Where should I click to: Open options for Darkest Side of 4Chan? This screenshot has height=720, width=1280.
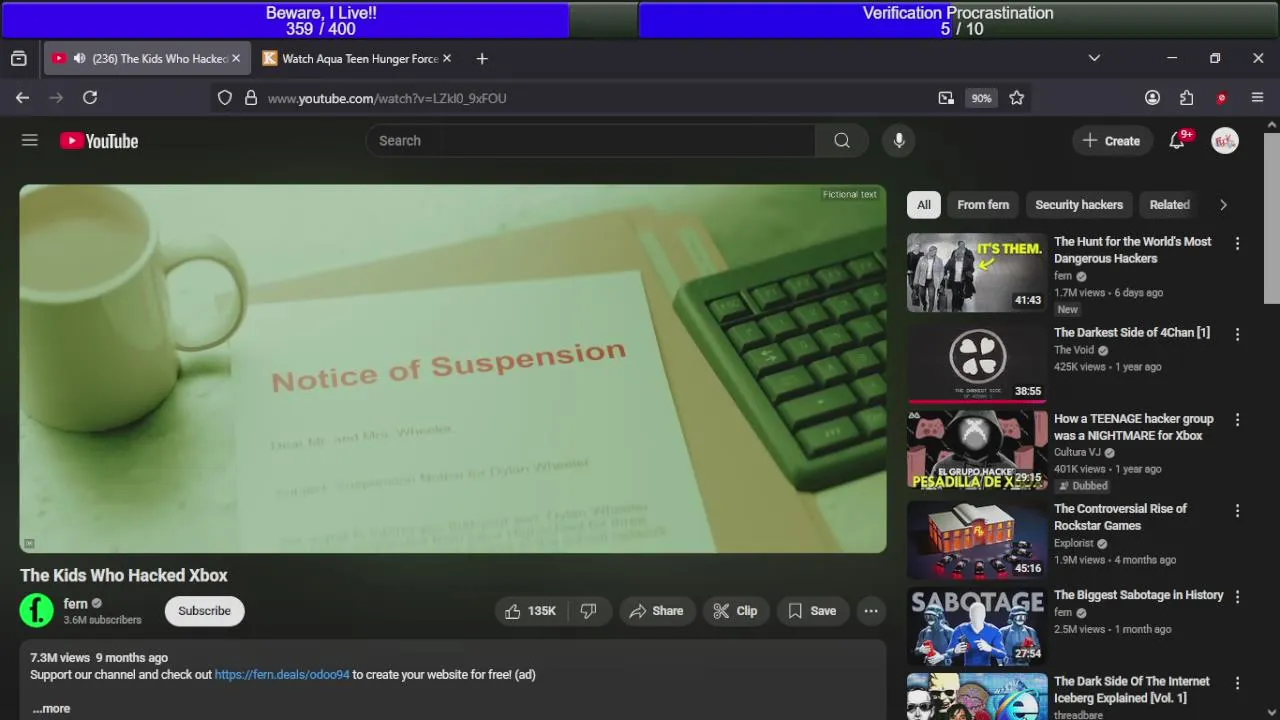click(1237, 335)
